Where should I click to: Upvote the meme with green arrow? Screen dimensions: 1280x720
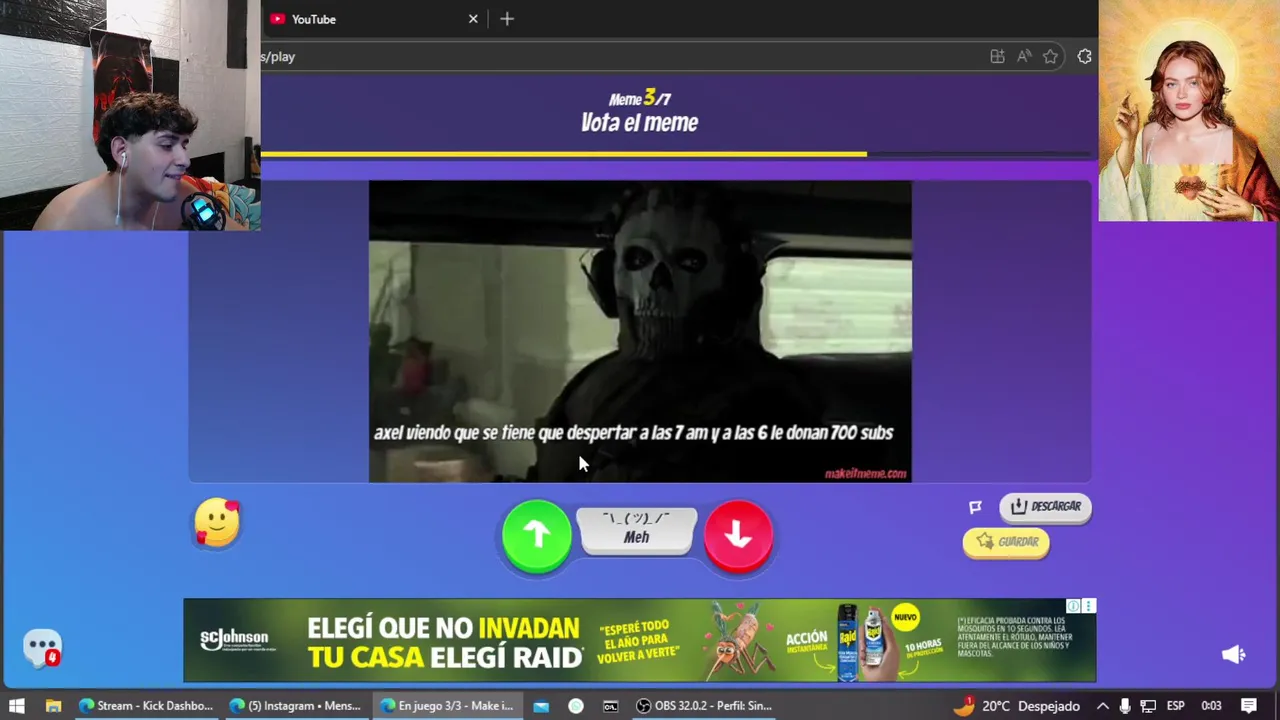pos(537,536)
